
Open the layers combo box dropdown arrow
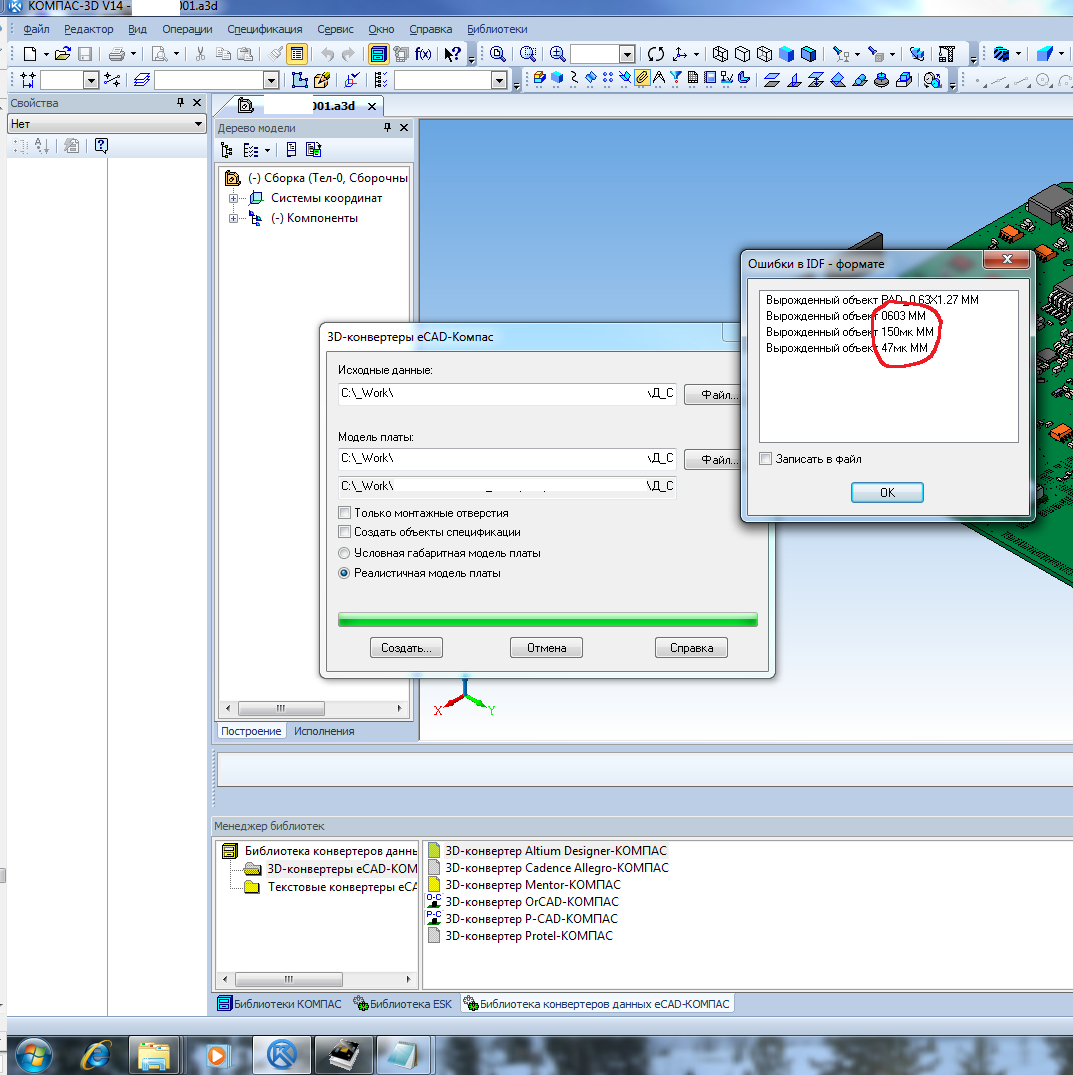pyautogui.click(x=271, y=81)
